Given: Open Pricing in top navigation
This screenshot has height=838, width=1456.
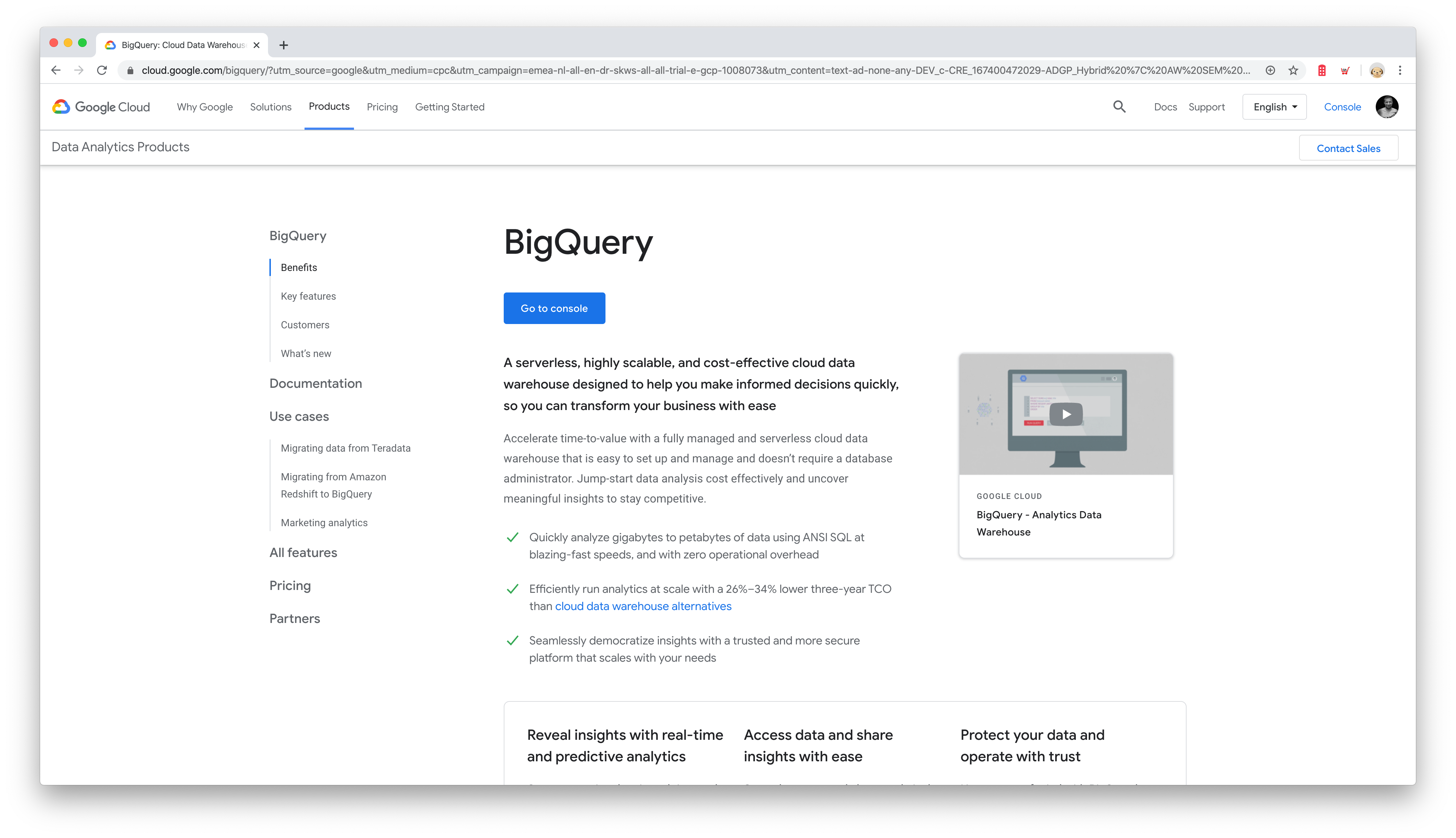Looking at the screenshot, I should point(382,107).
